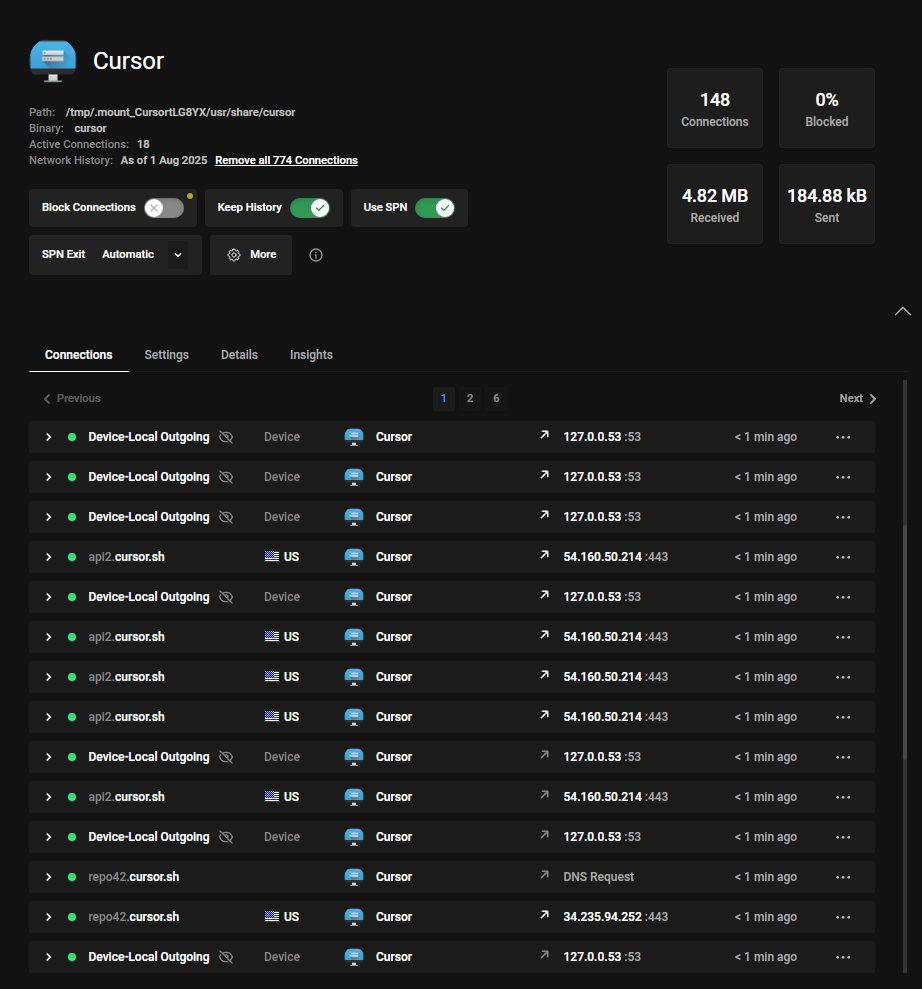The height and width of the screenshot is (989, 922).
Task: Select page 1 in the pagination
Action: point(443,398)
